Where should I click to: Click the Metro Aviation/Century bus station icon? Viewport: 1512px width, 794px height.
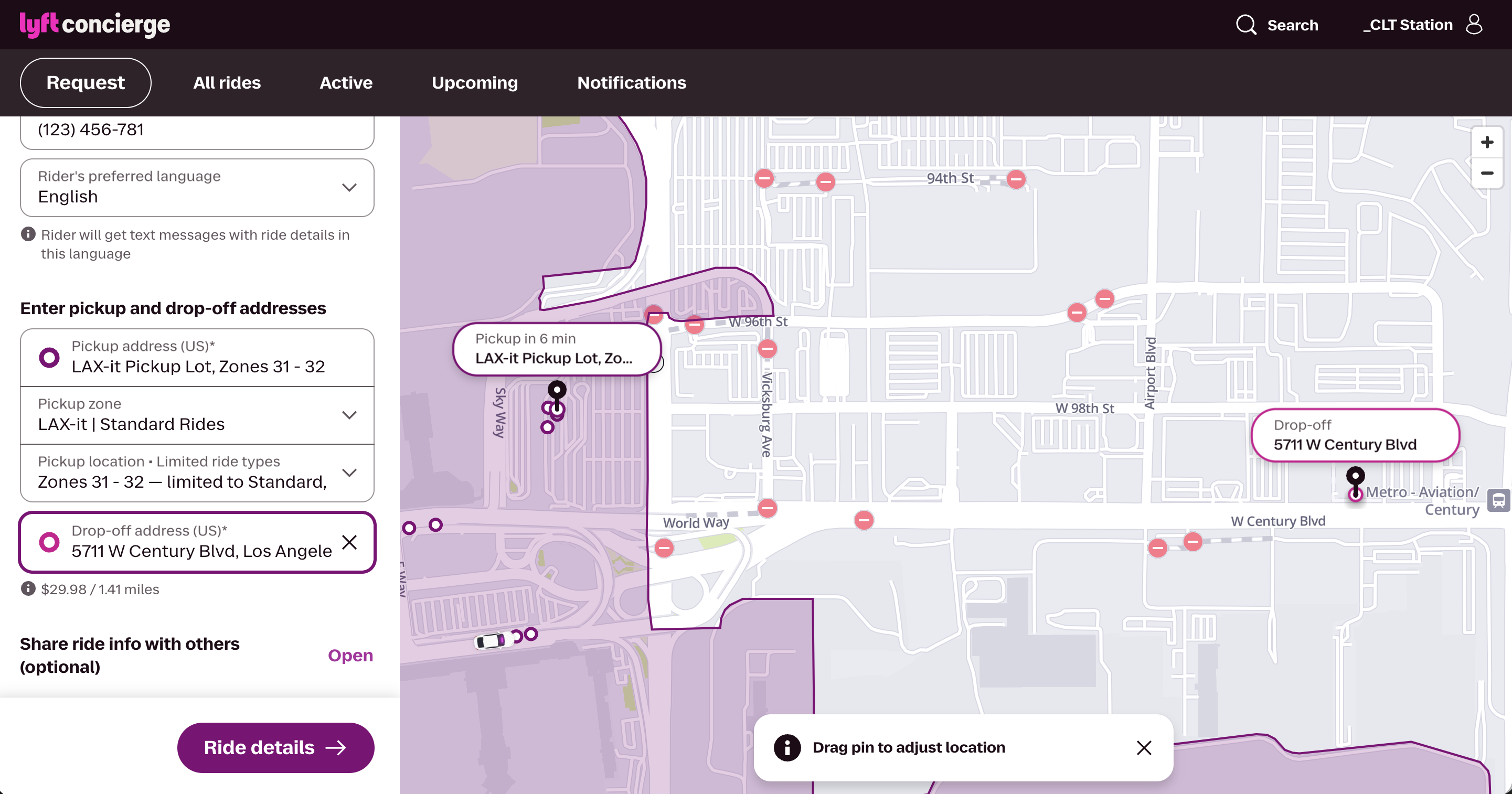pos(1498,501)
